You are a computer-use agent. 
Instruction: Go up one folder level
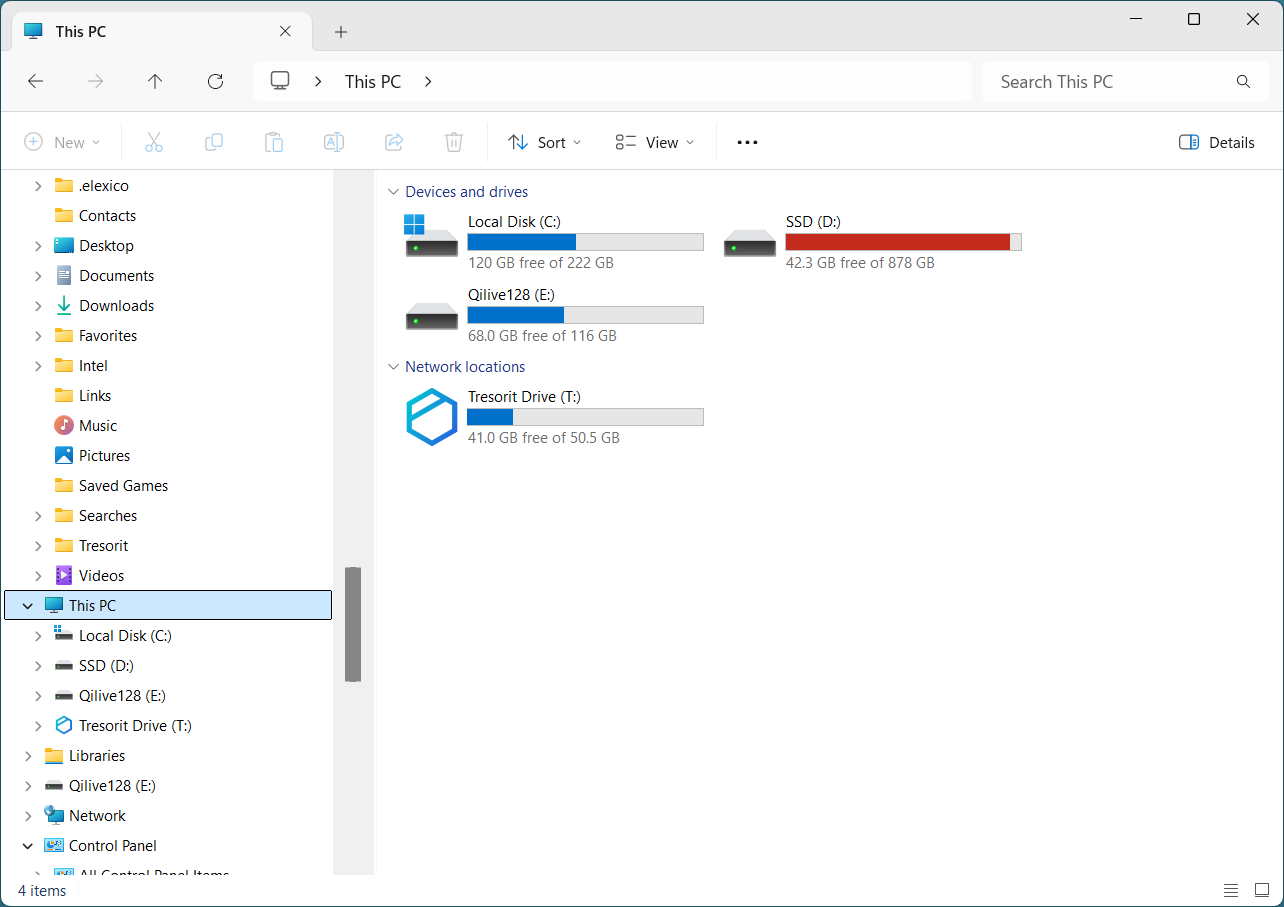[x=155, y=82]
